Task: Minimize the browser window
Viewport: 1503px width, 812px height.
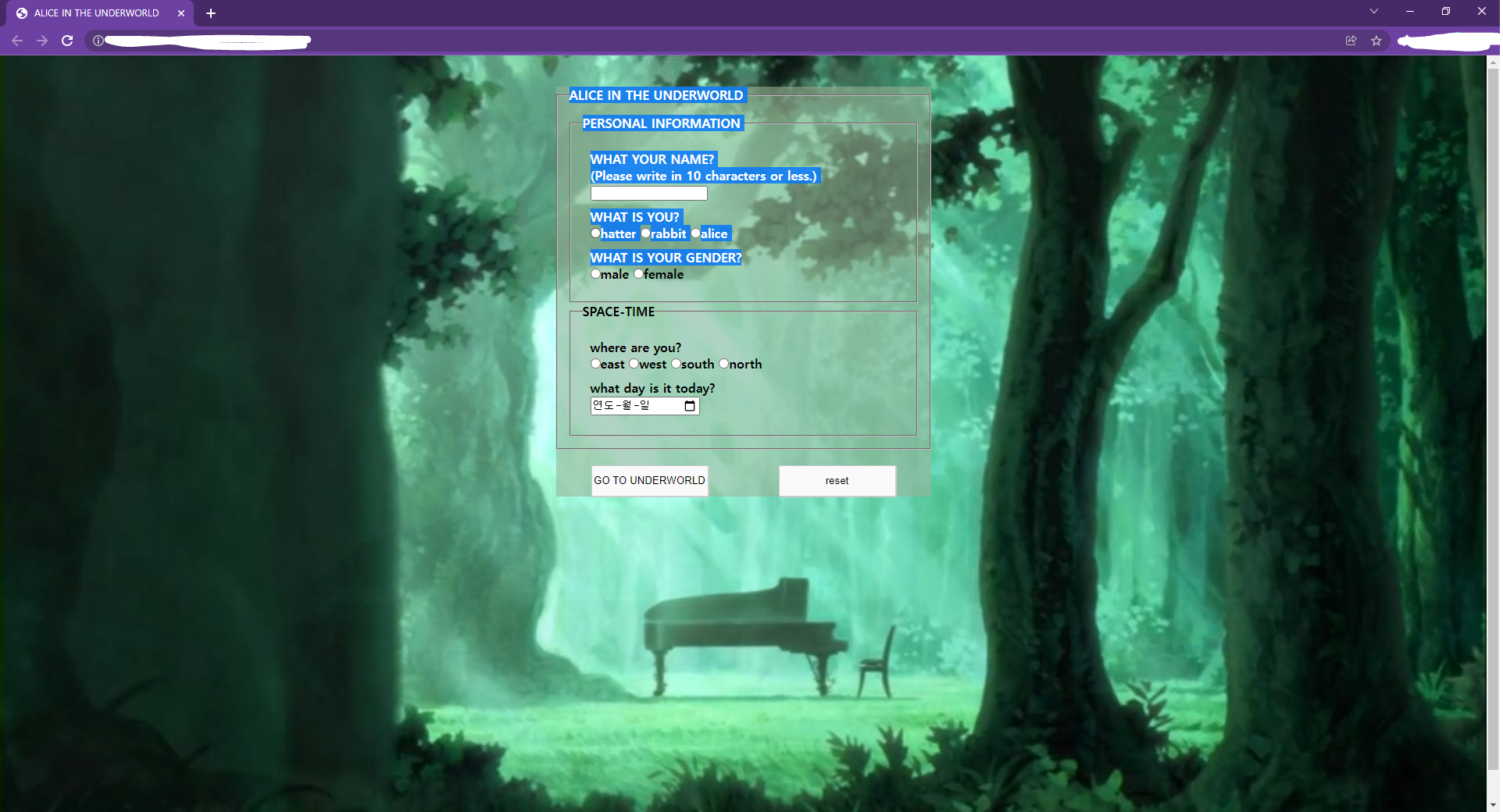Action: 1410,11
